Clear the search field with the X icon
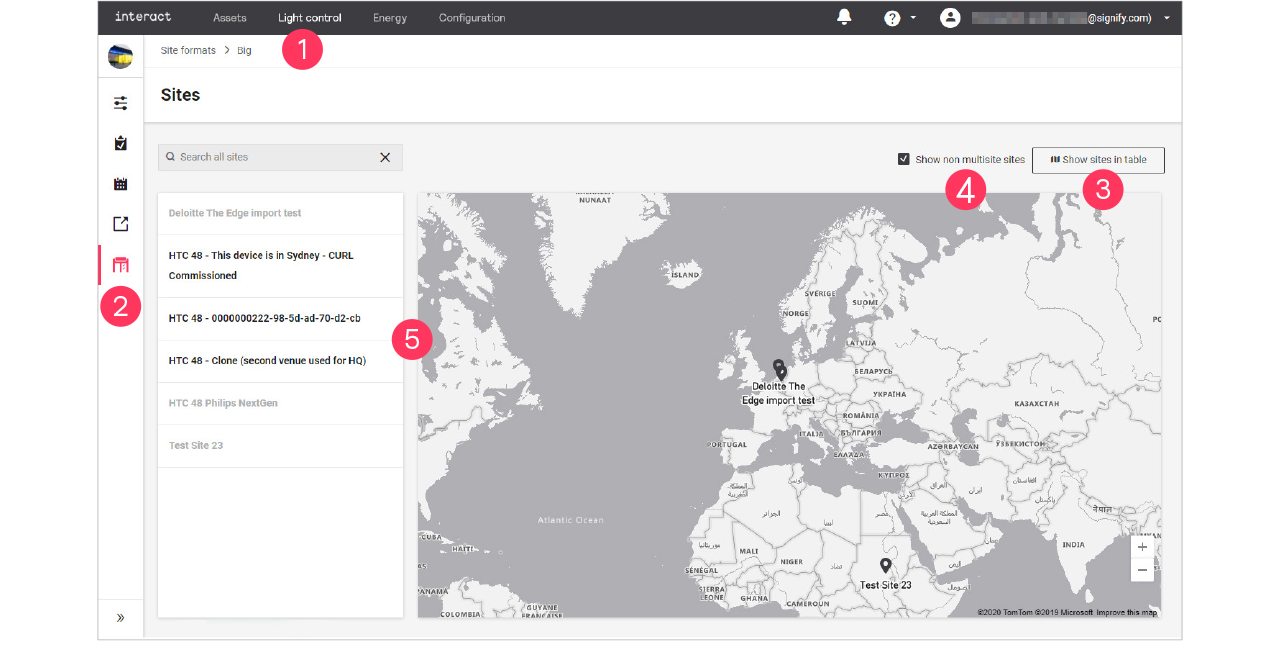 [x=385, y=157]
